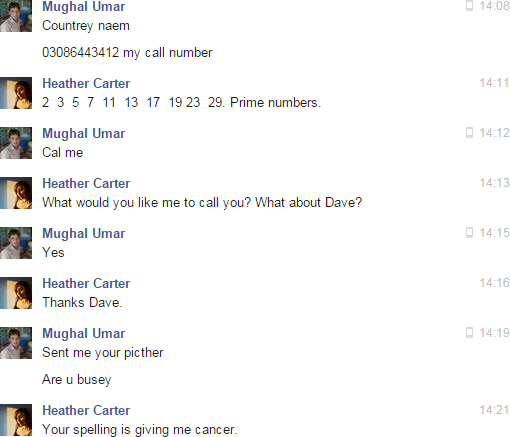Click Heather Carter name above 'Thanks Dave.'
The width and height of the screenshot is (510, 437).
86,283
